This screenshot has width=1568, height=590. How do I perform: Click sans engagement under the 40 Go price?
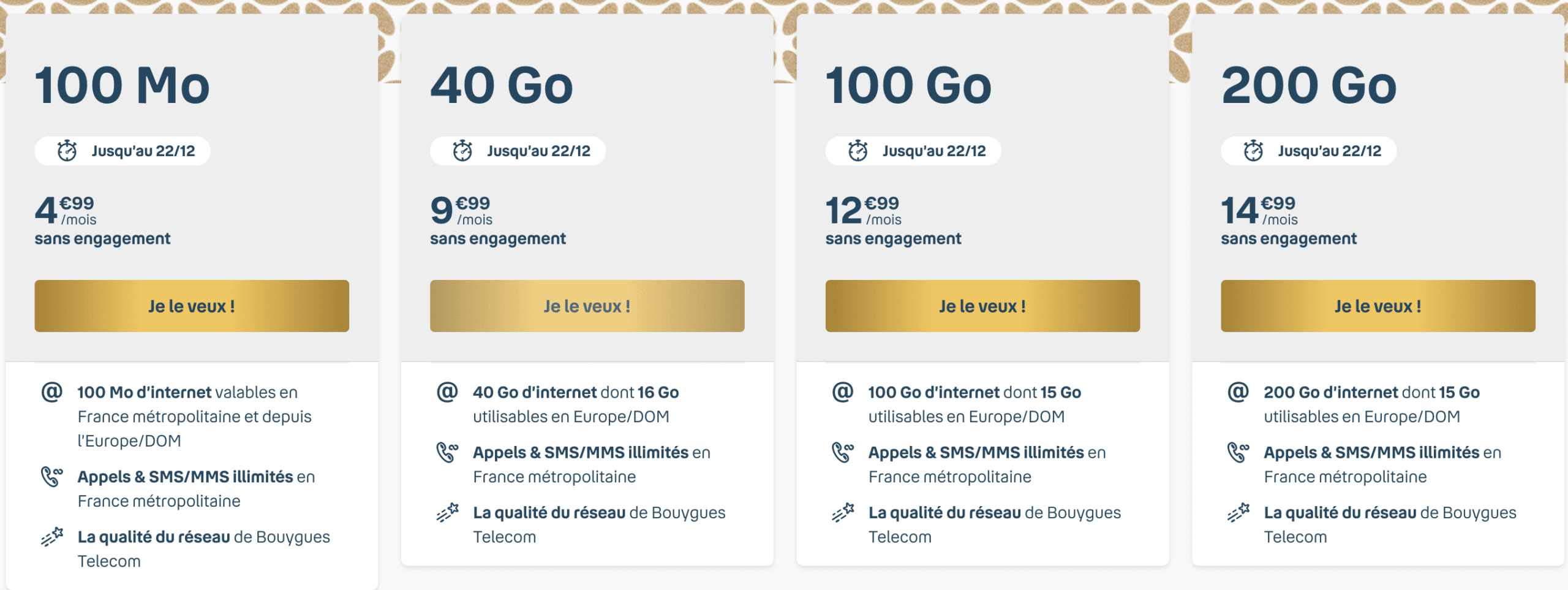click(499, 239)
